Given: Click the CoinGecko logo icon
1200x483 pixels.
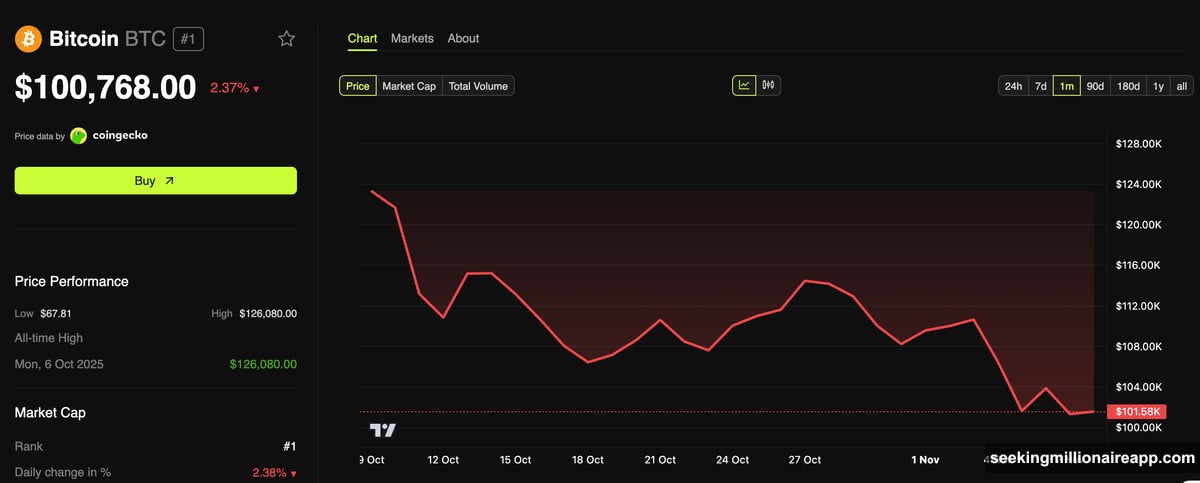Looking at the screenshot, I should coord(78,135).
